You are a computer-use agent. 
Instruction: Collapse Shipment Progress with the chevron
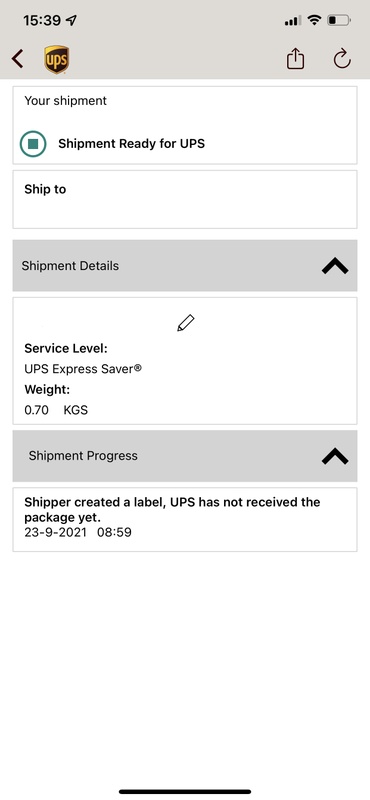click(335, 456)
